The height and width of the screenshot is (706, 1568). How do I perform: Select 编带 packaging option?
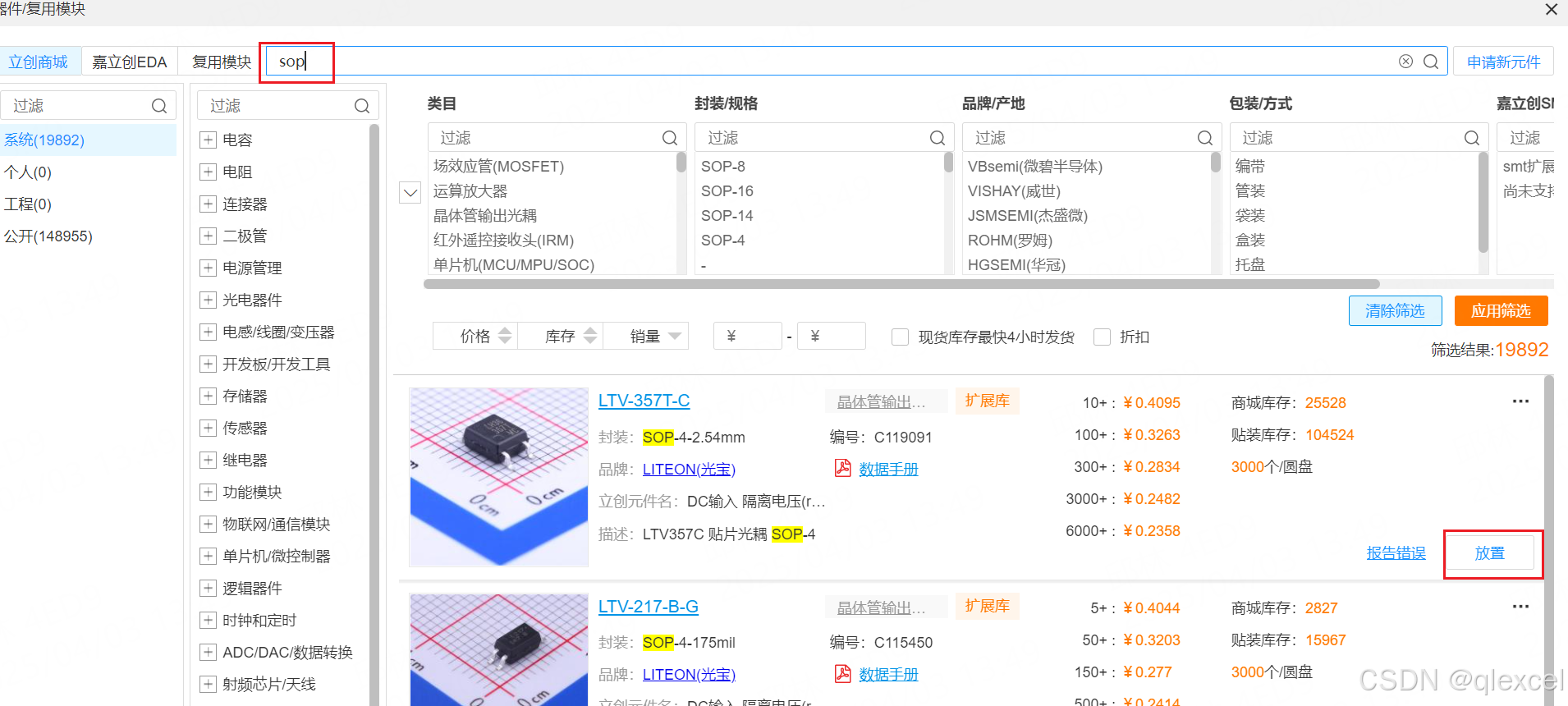(x=1250, y=166)
